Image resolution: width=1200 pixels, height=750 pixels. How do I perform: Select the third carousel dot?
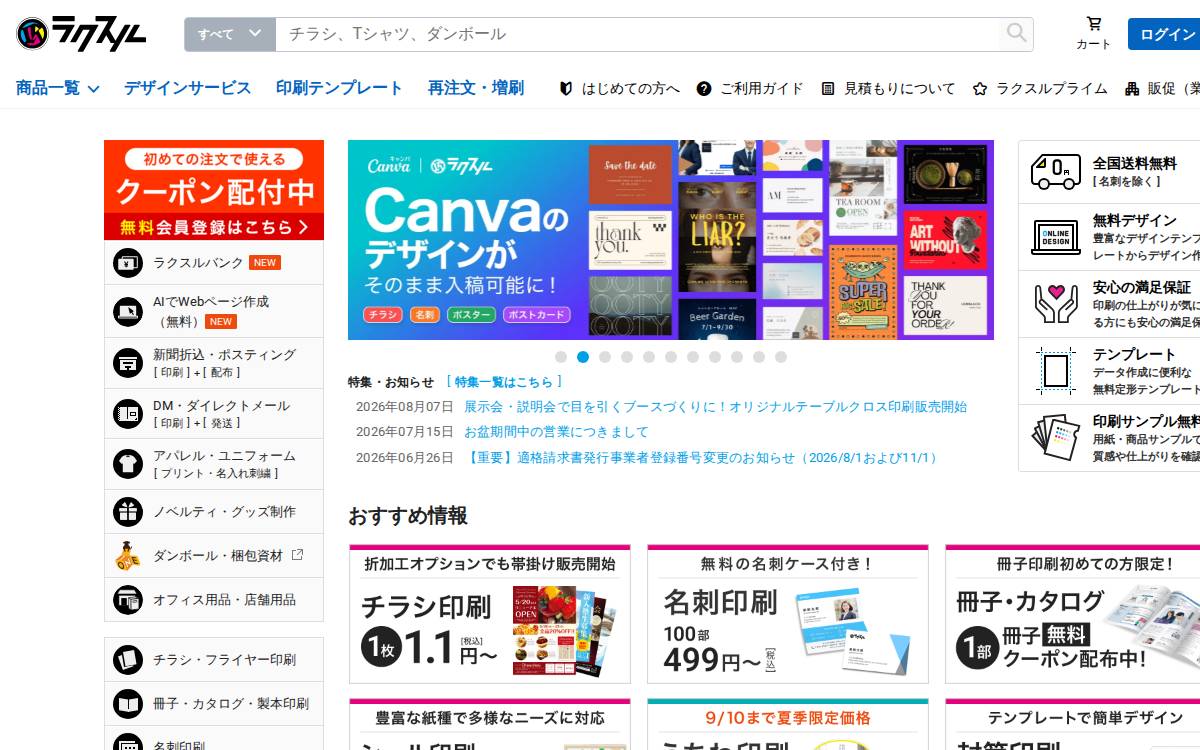pyautogui.click(x=605, y=357)
